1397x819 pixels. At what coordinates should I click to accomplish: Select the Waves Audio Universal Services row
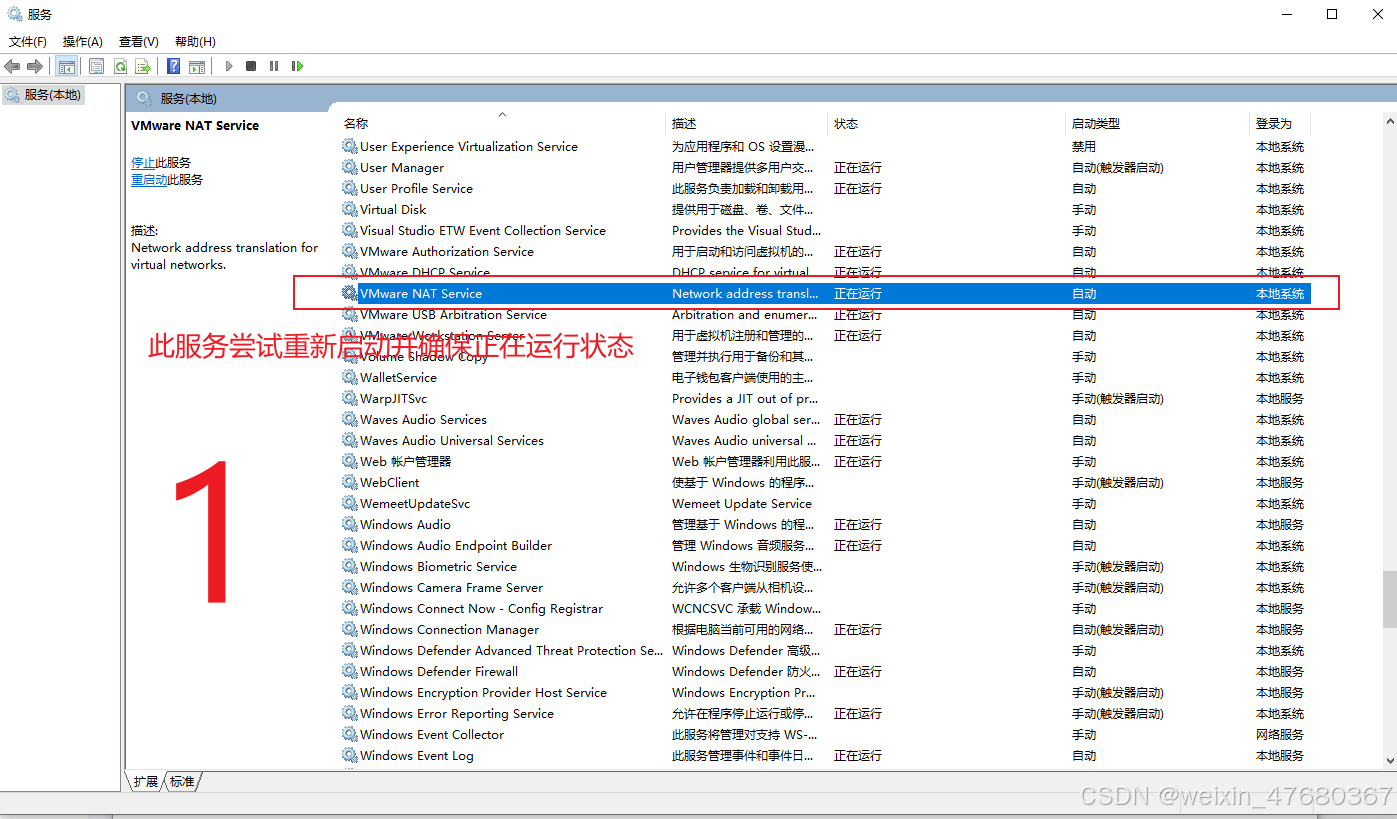pyautogui.click(x=825, y=440)
